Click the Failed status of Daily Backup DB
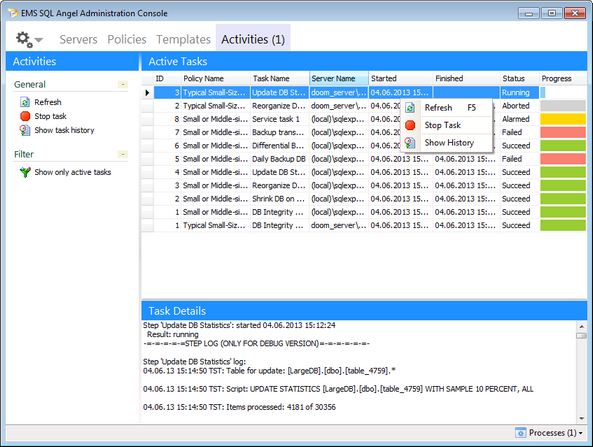Image resolution: width=593 pixels, height=447 pixels. pos(520,159)
